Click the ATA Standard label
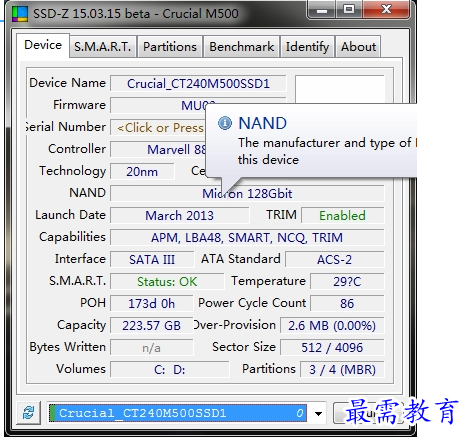Screen dimensions: 467x443 pos(241,259)
